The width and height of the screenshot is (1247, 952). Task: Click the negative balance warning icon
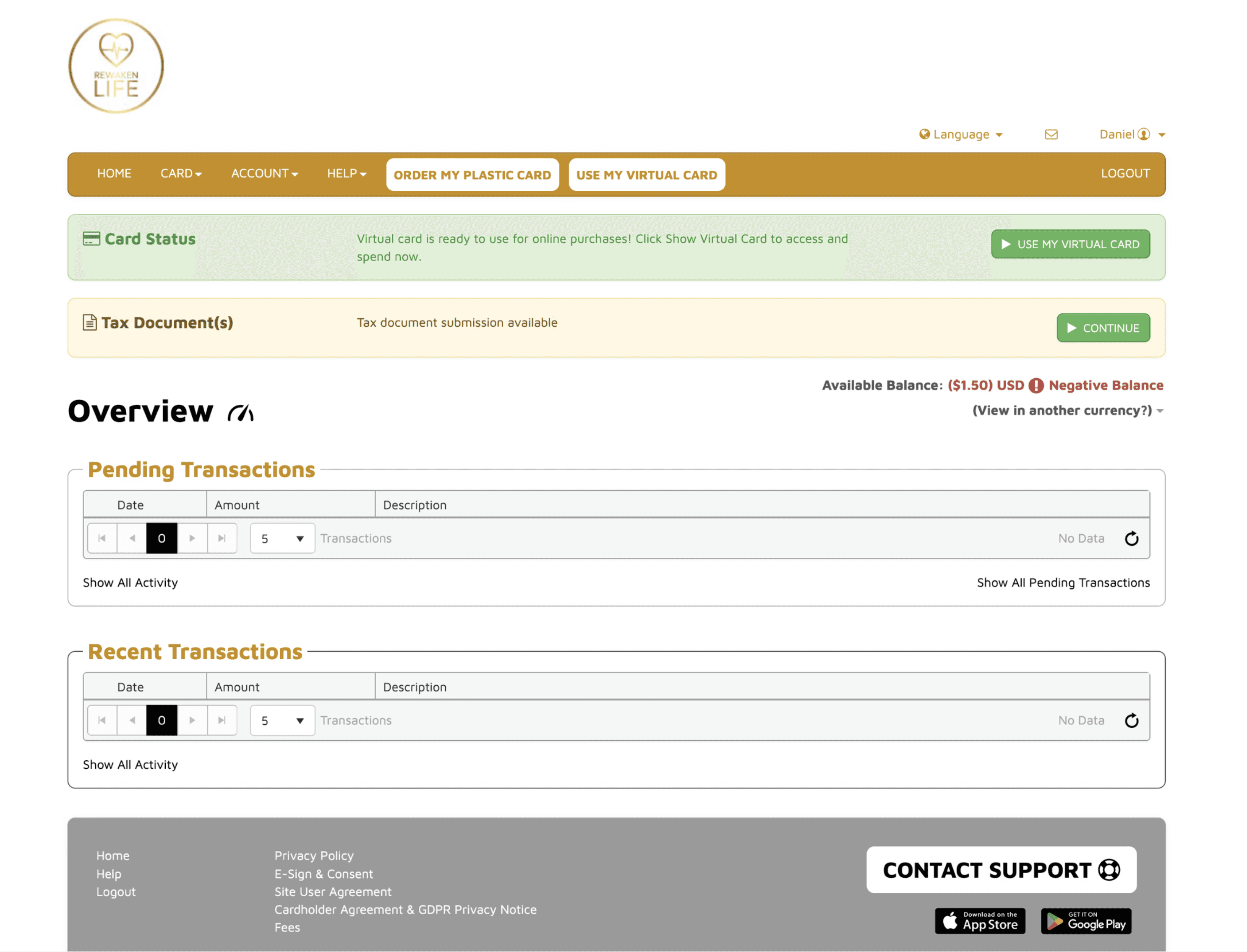click(x=1036, y=385)
